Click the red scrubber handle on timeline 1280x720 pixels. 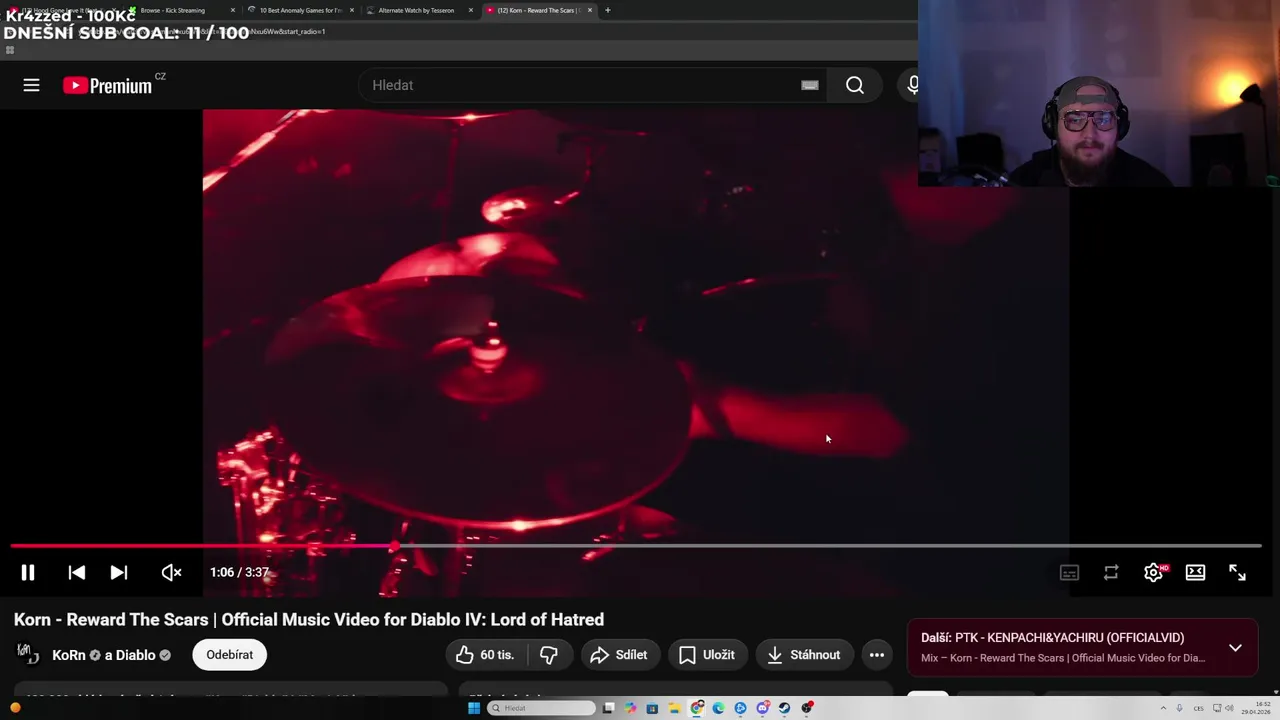(x=396, y=546)
